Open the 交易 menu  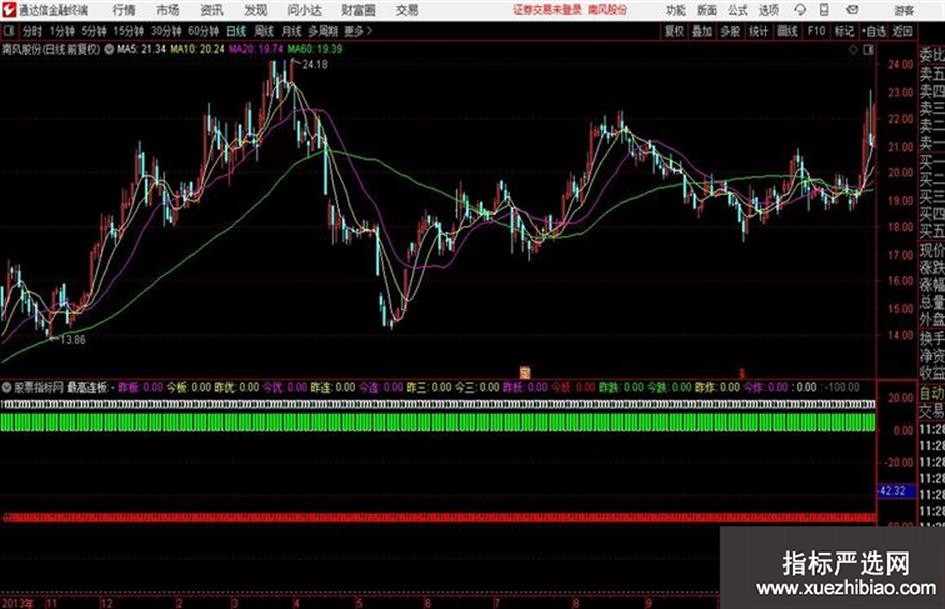coord(407,10)
